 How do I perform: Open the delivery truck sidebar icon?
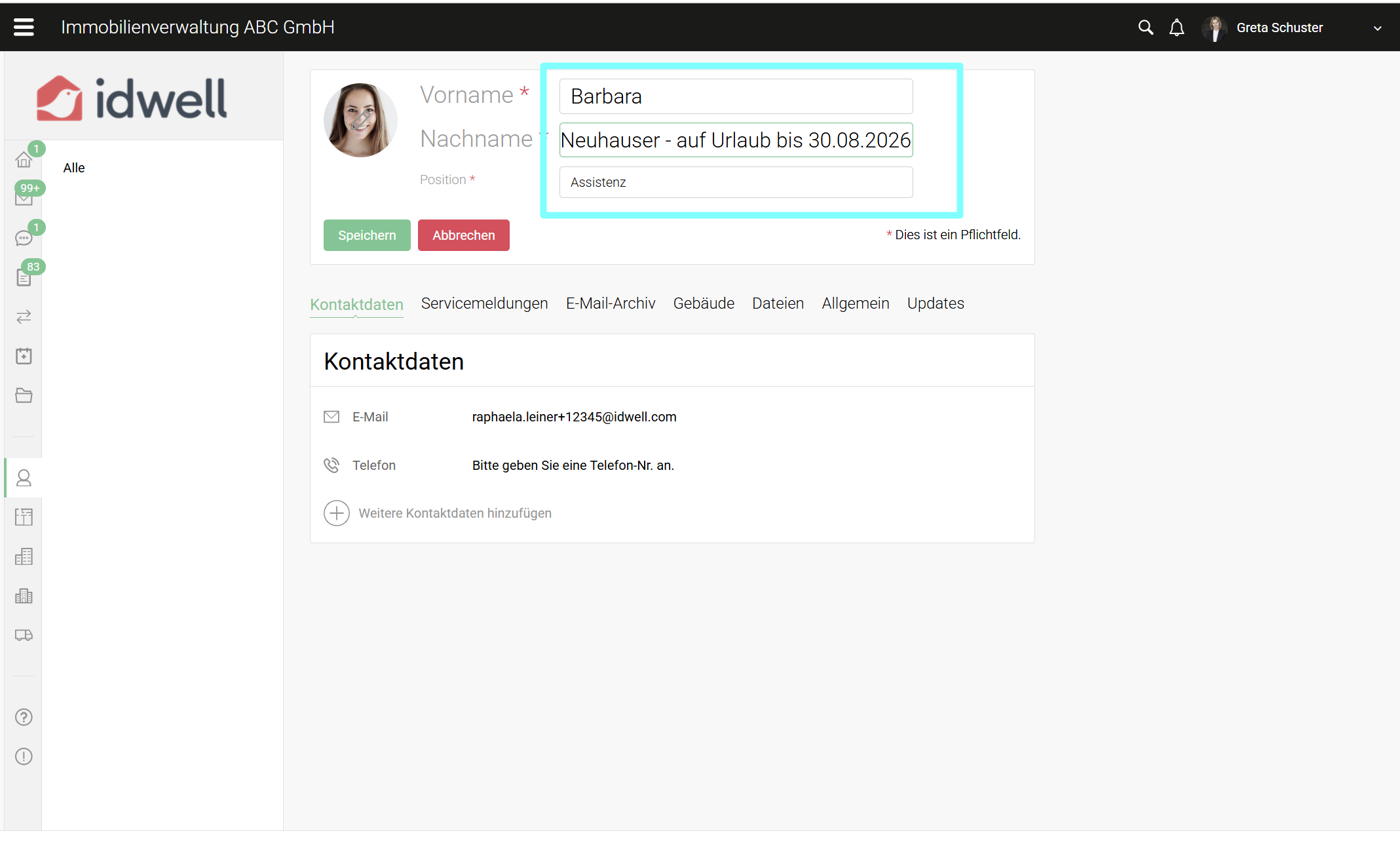click(x=24, y=635)
